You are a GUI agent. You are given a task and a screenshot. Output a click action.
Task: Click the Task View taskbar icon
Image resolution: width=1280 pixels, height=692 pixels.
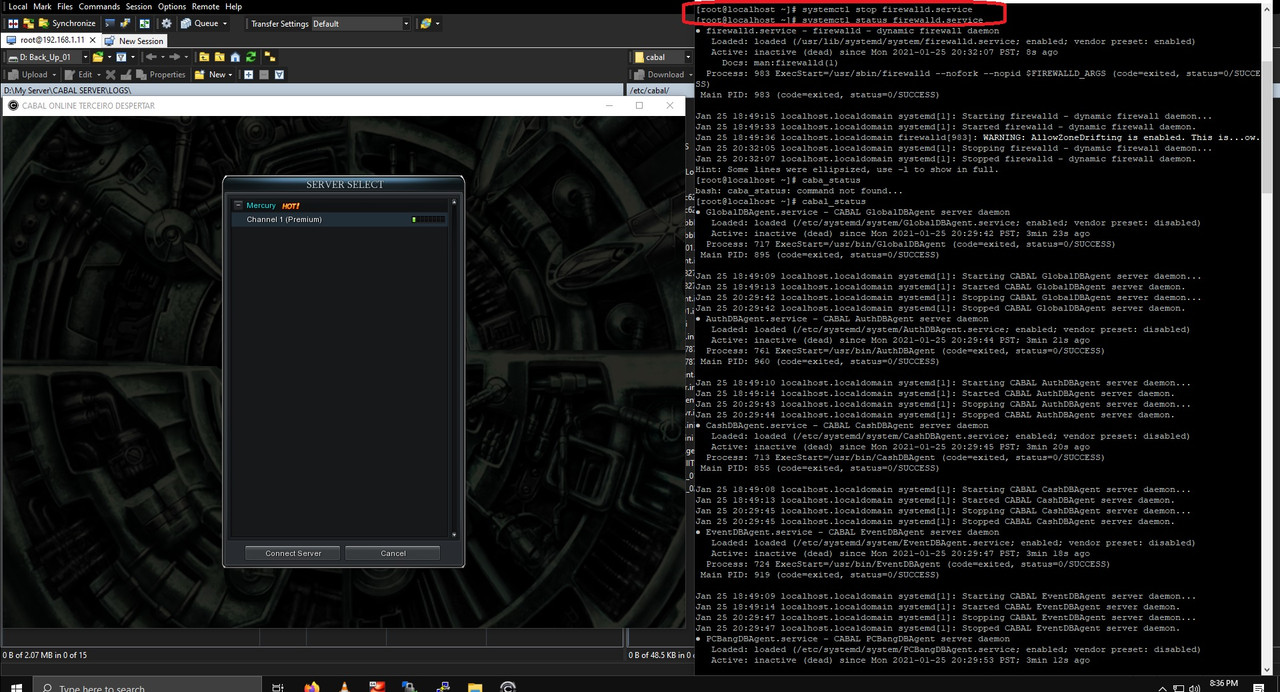278,687
